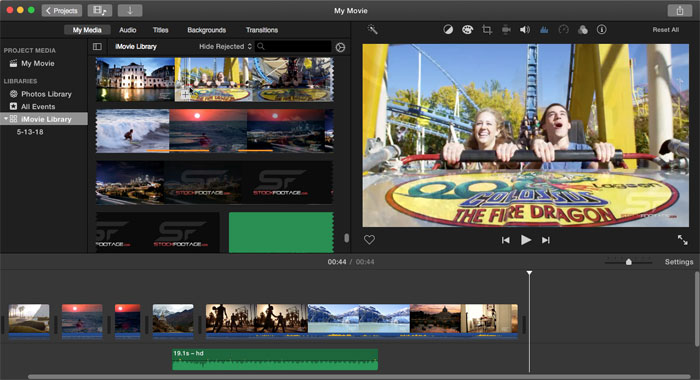Select the 5-13-18 event

pos(30,132)
